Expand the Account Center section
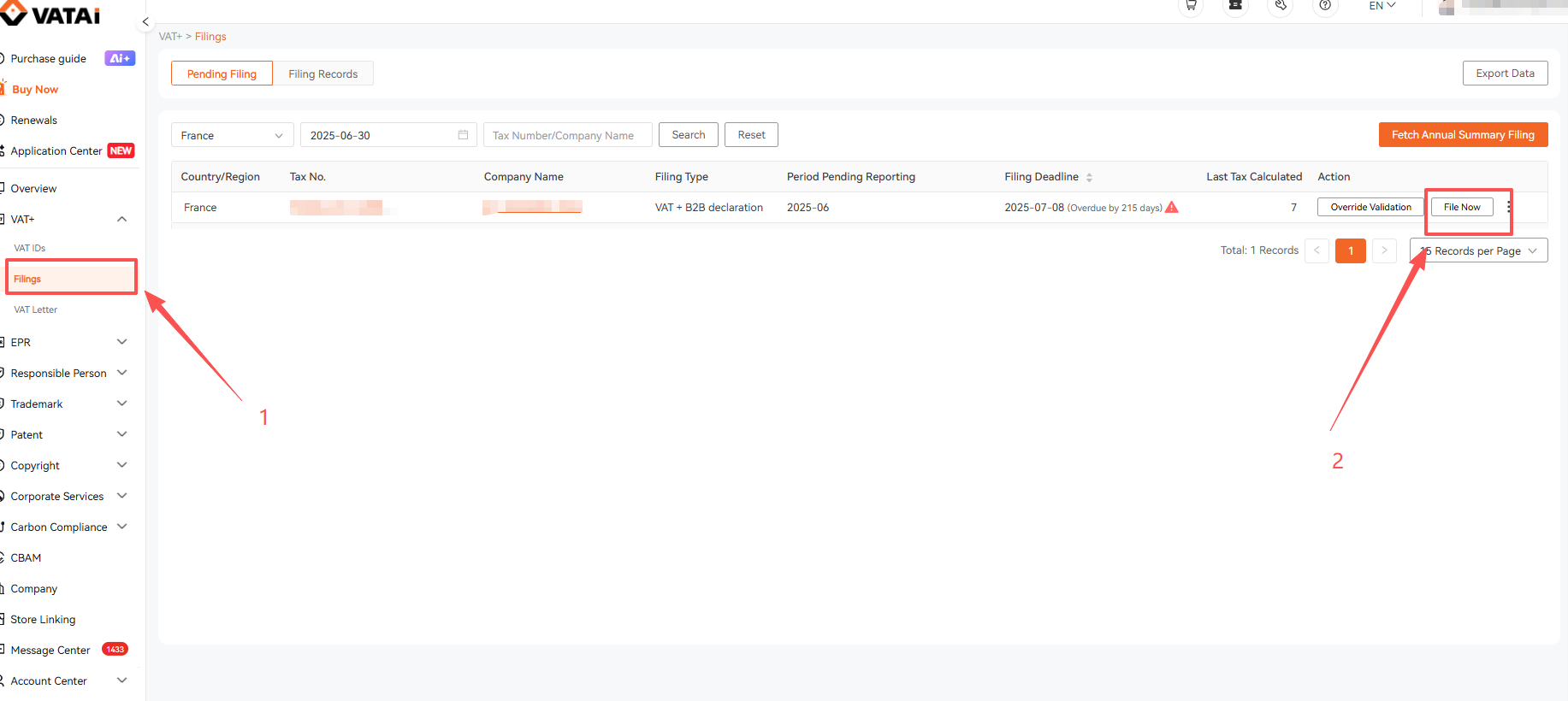The width and height of the screenshot is (1568, 701). 121,680
